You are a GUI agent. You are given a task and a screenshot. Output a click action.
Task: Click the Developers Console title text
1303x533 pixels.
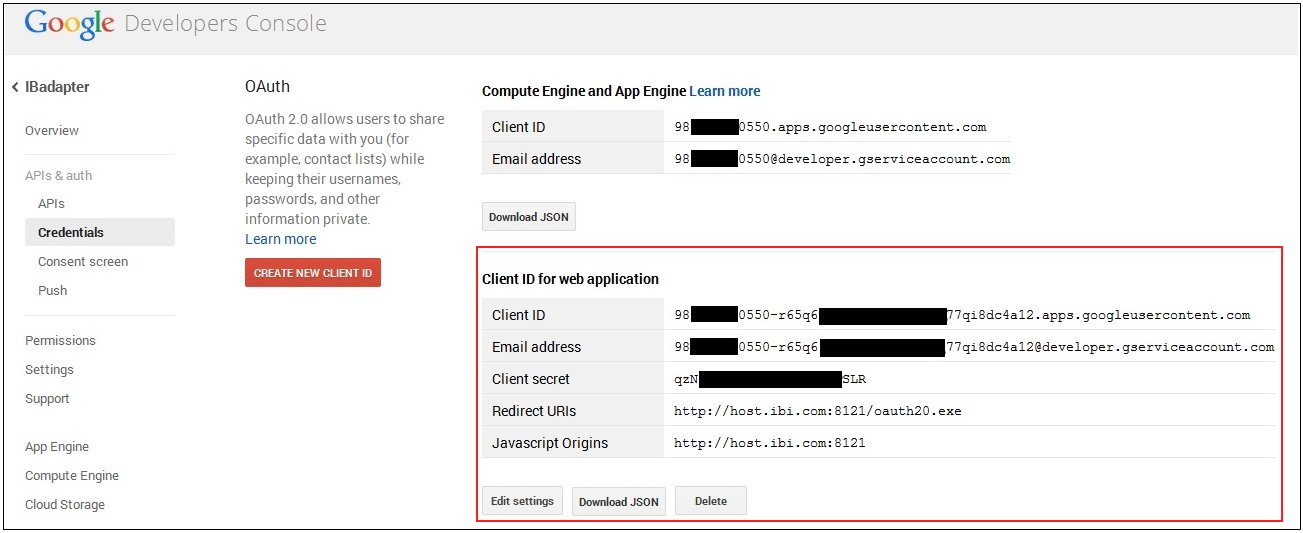click(225, 24)
